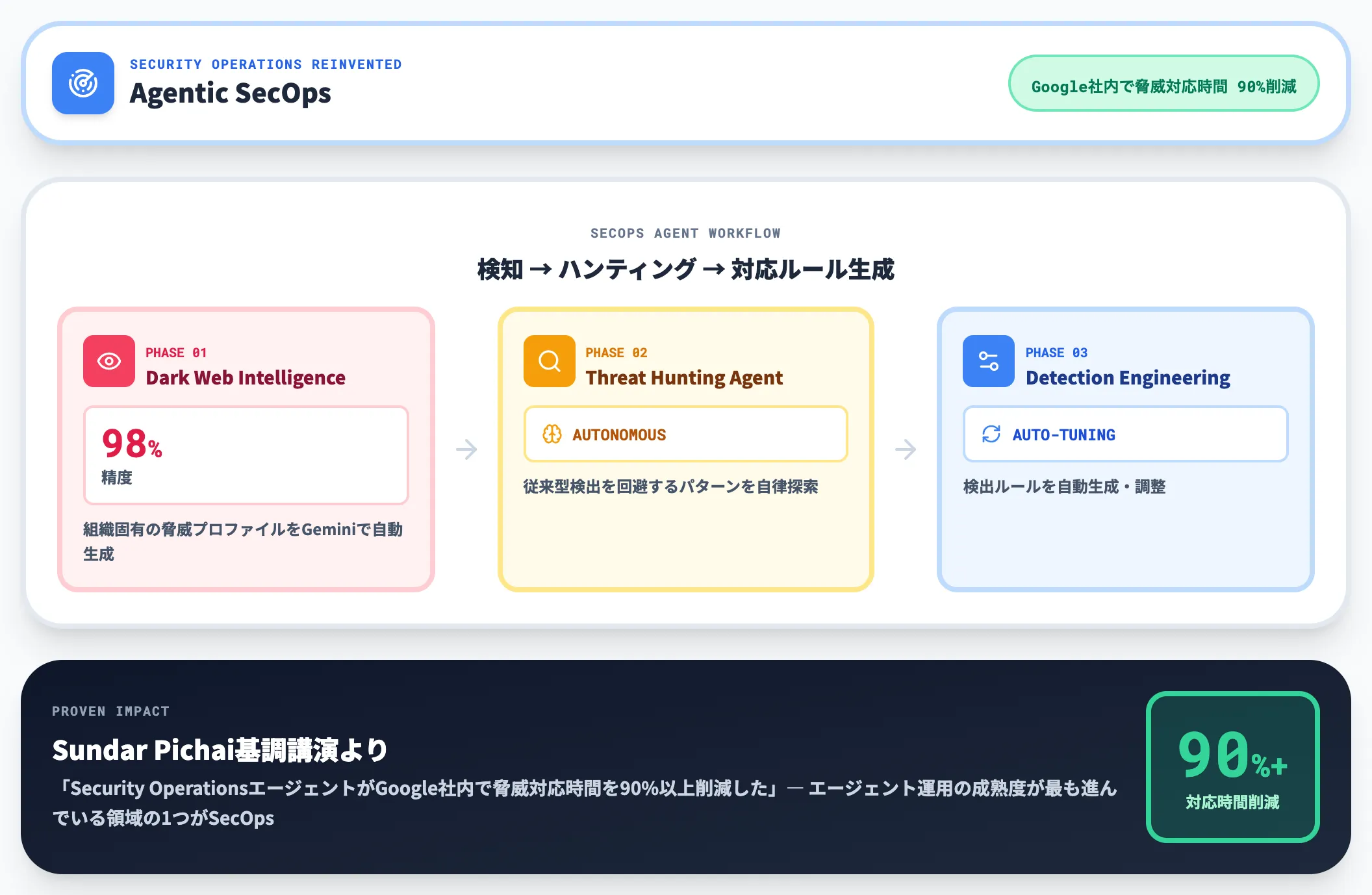Click the arrow between Phase 01 and Phase 02

(466, 448)
